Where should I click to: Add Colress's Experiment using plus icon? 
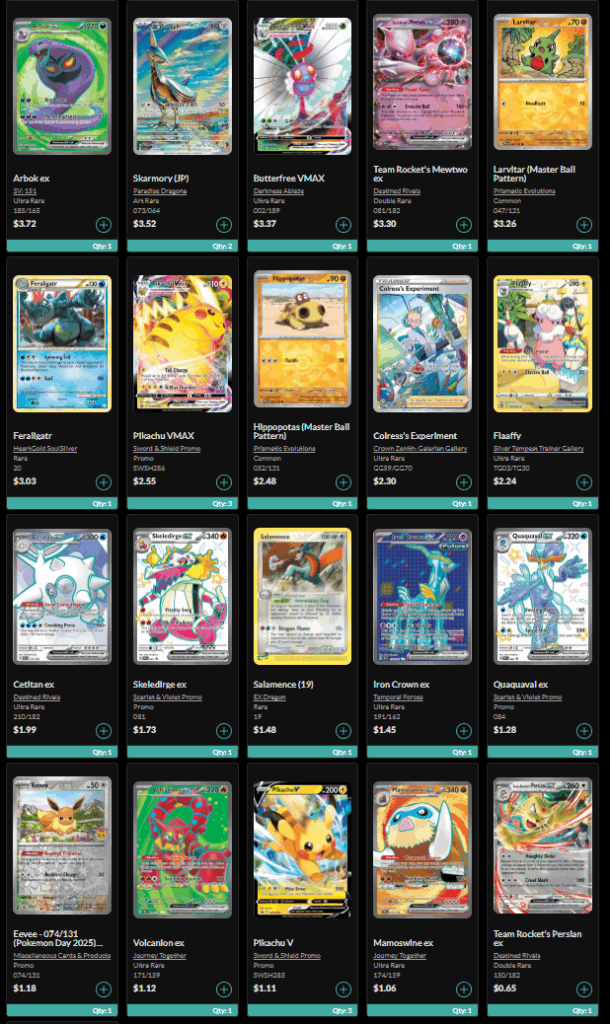click(x=464, y=482)
